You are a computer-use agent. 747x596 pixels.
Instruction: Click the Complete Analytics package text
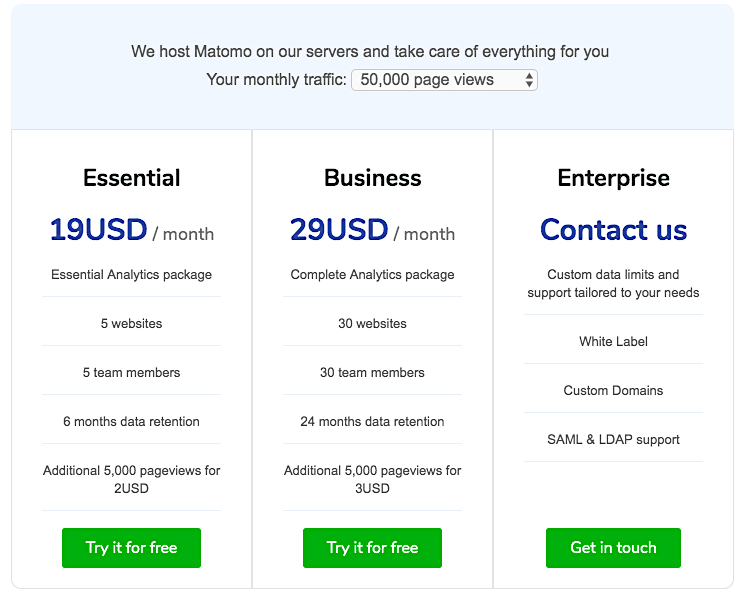tap(373, 274)
